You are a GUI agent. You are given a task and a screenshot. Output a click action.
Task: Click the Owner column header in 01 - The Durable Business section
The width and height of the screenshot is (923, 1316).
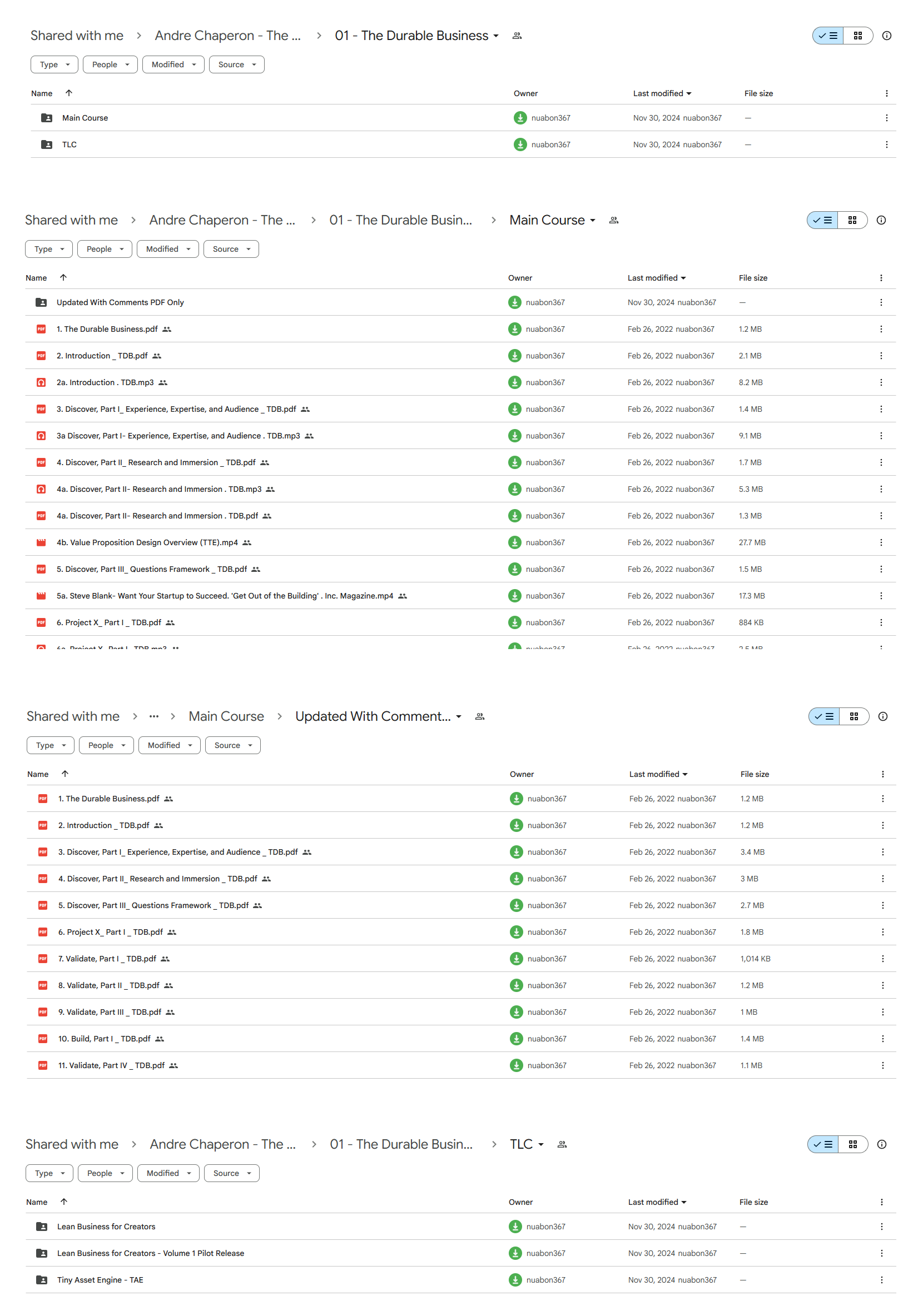click(525, 93)
